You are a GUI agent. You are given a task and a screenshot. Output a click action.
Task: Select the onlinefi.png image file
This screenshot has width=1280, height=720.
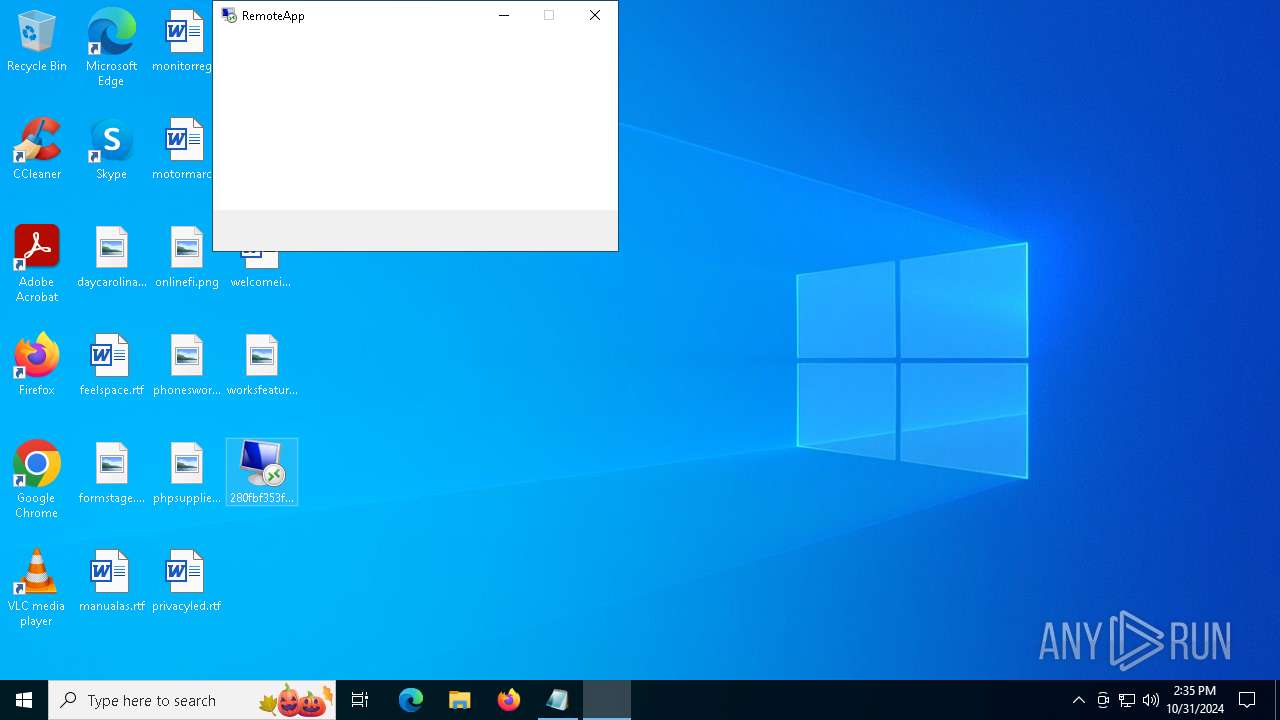click(186, 258)
